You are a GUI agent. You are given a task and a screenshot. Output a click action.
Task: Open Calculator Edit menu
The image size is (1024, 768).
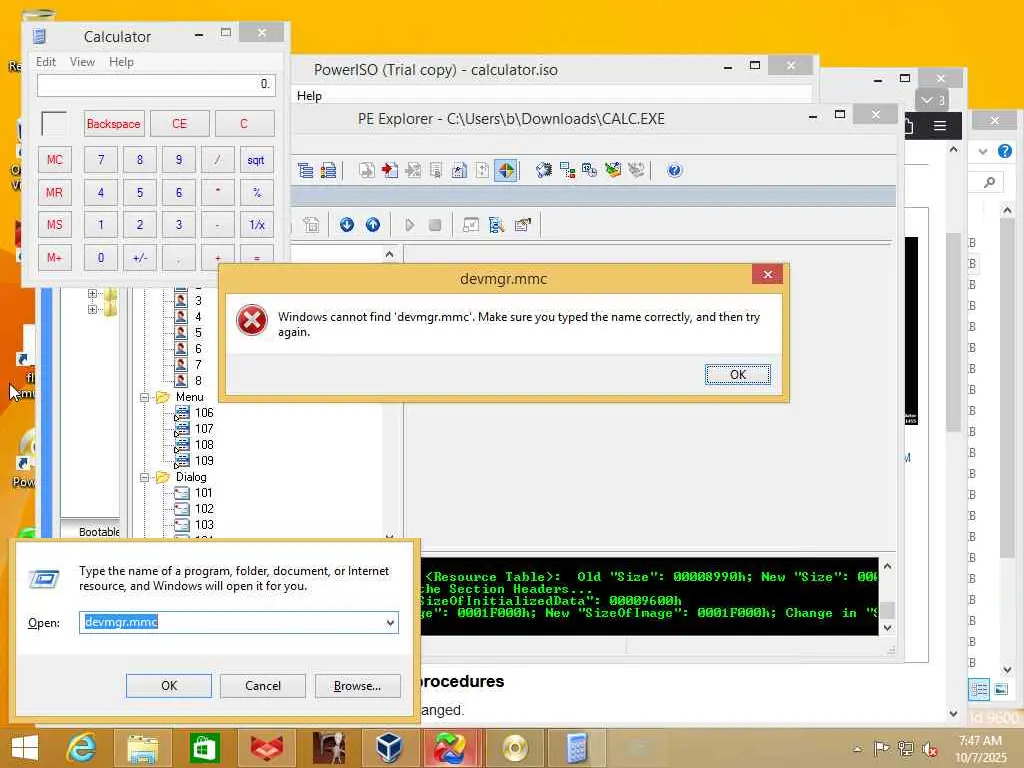(45, 62)
